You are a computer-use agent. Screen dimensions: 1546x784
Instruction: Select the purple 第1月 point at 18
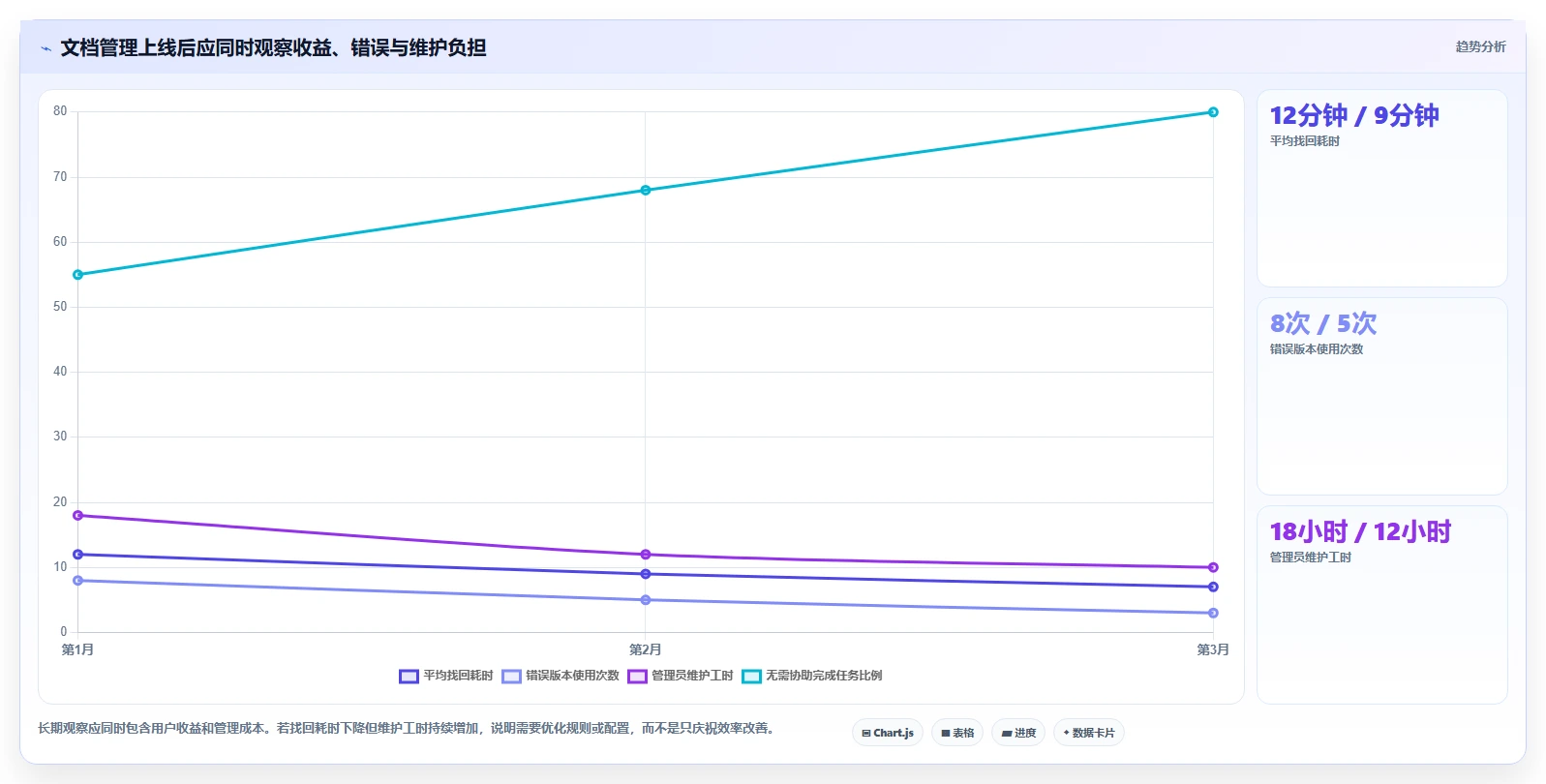point(78,516)
